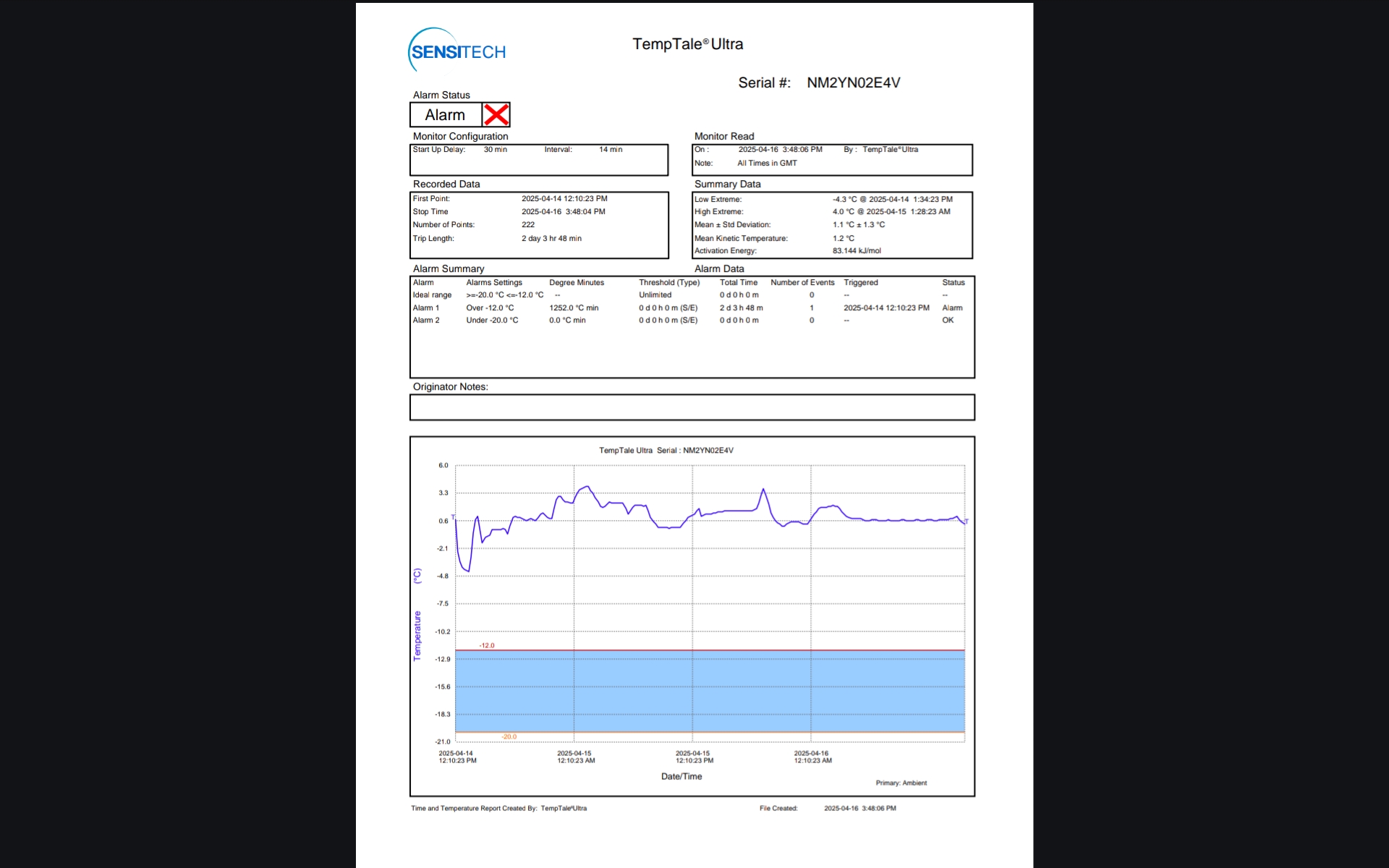Click note 'All Times in GMT'
This screenshot has height=868, width=1389.
click(767, 163)
